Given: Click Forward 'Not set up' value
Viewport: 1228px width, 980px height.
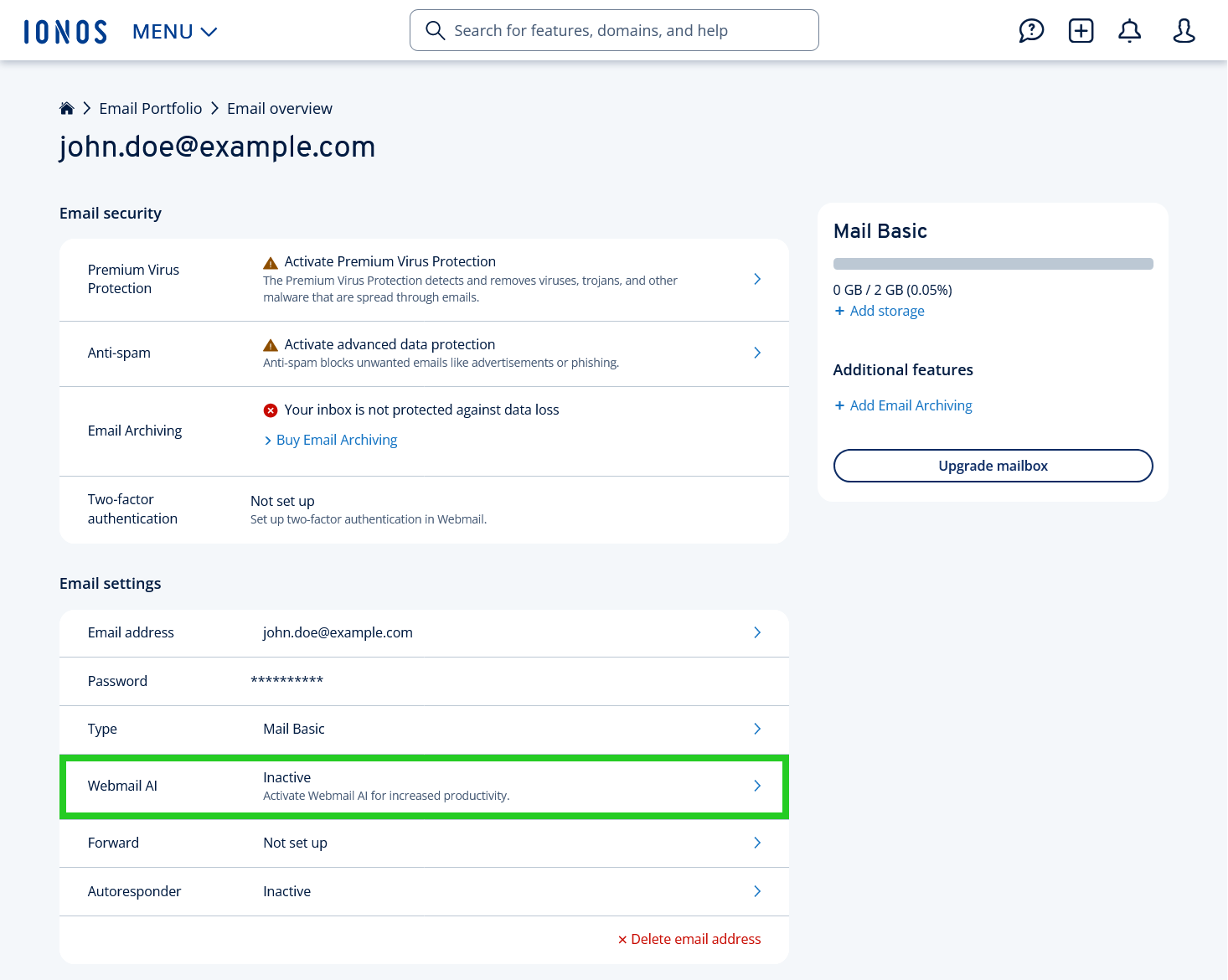Looking at the screenshot, I should (x=295, y=843).
